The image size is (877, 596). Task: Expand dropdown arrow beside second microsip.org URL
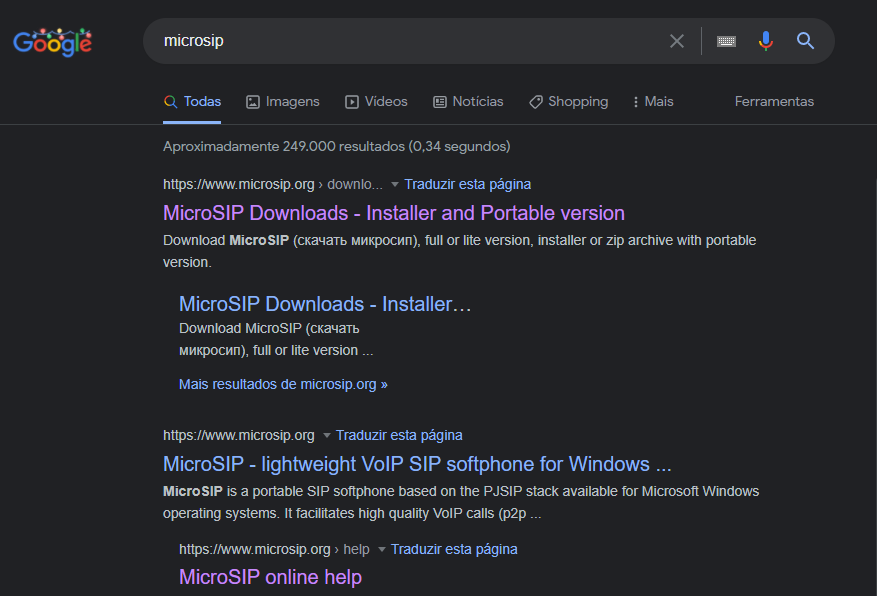(326, 436)
